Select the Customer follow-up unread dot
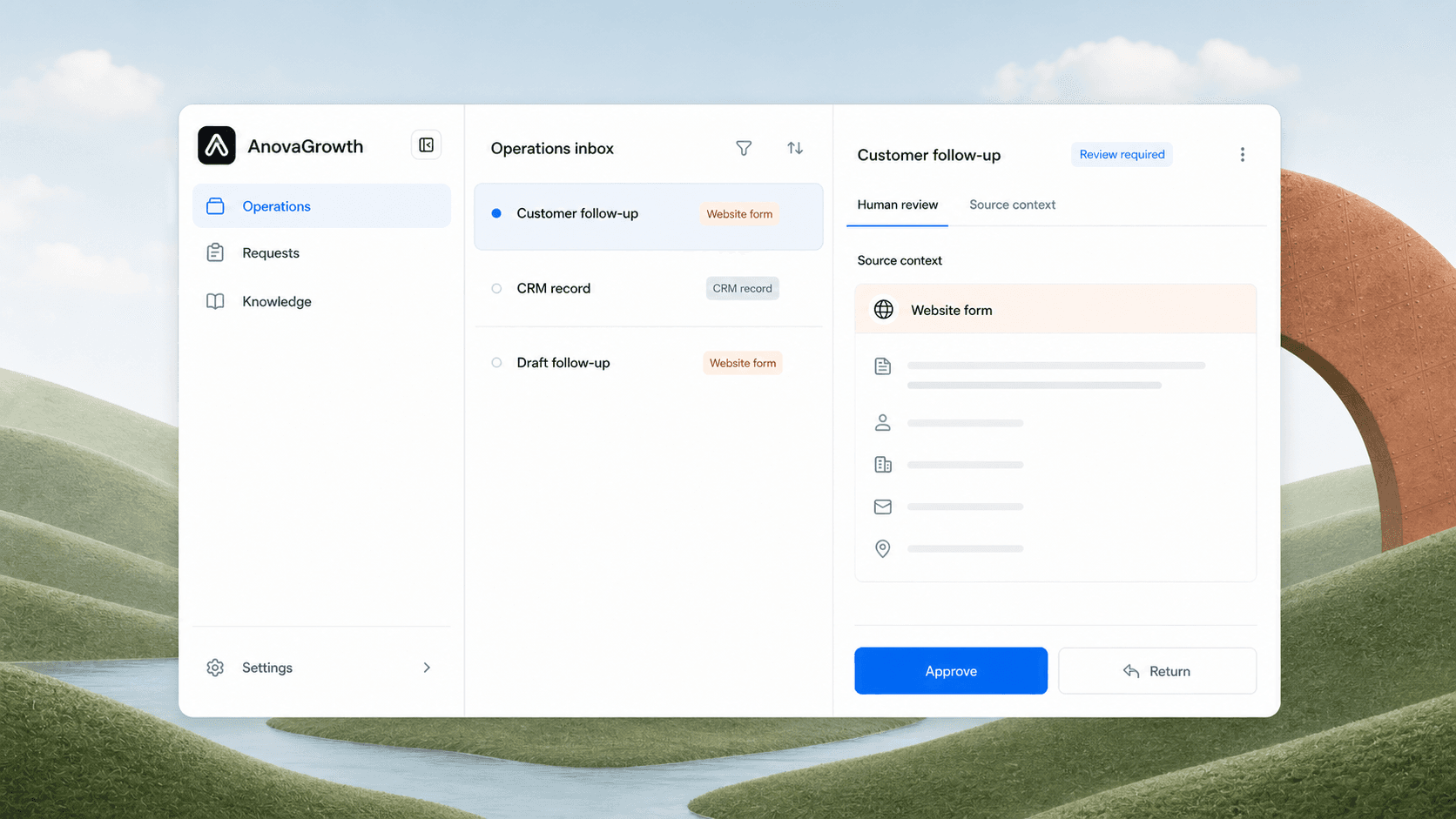1456x819 pixels. (496, 213)
